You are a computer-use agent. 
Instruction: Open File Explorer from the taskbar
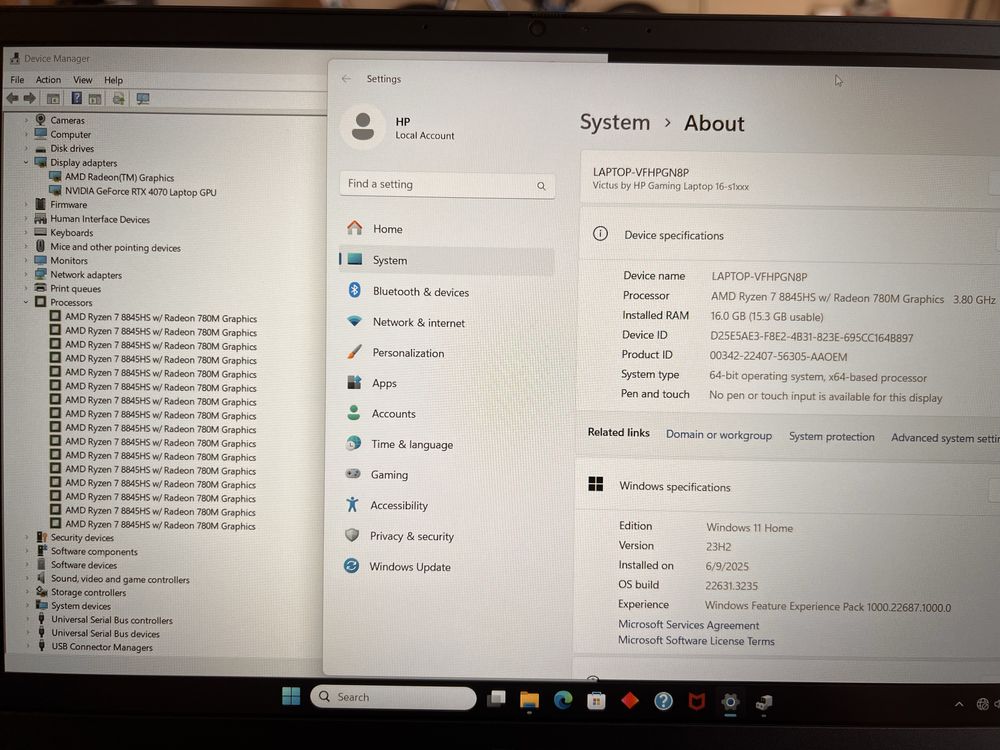click(x=529, y=700)
